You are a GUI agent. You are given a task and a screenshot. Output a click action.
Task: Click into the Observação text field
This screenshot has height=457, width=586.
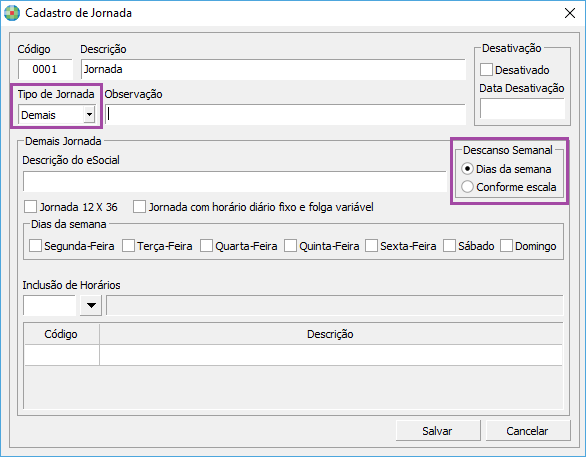coord(286,115)
